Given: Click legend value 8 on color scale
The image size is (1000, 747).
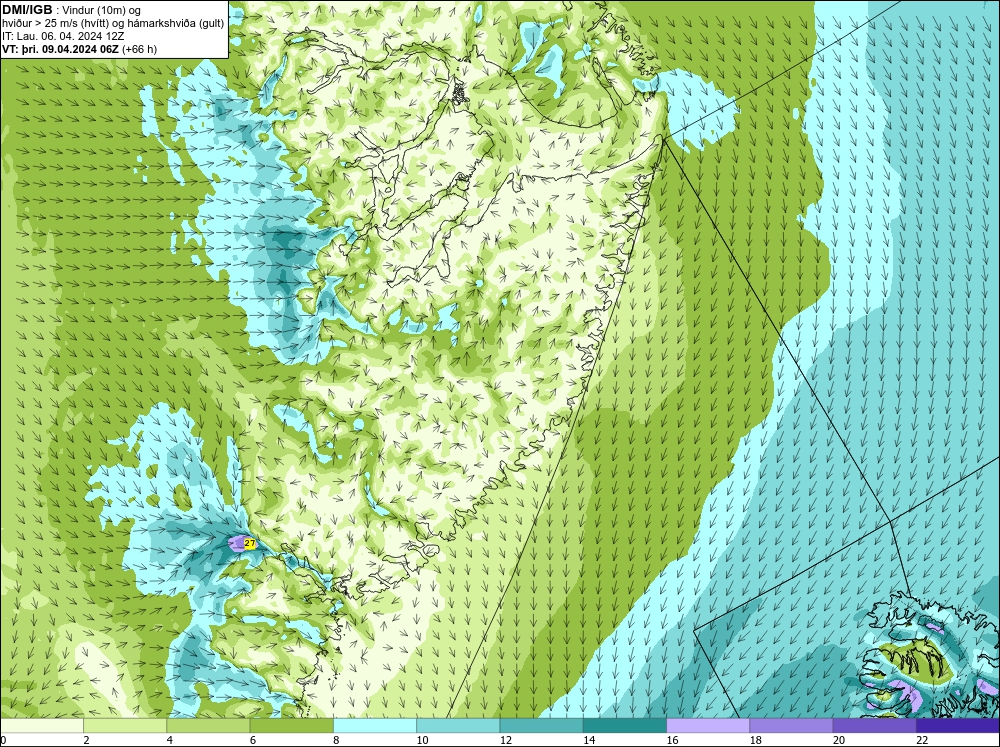Looking at the screenshot, I should pos(336,740).
